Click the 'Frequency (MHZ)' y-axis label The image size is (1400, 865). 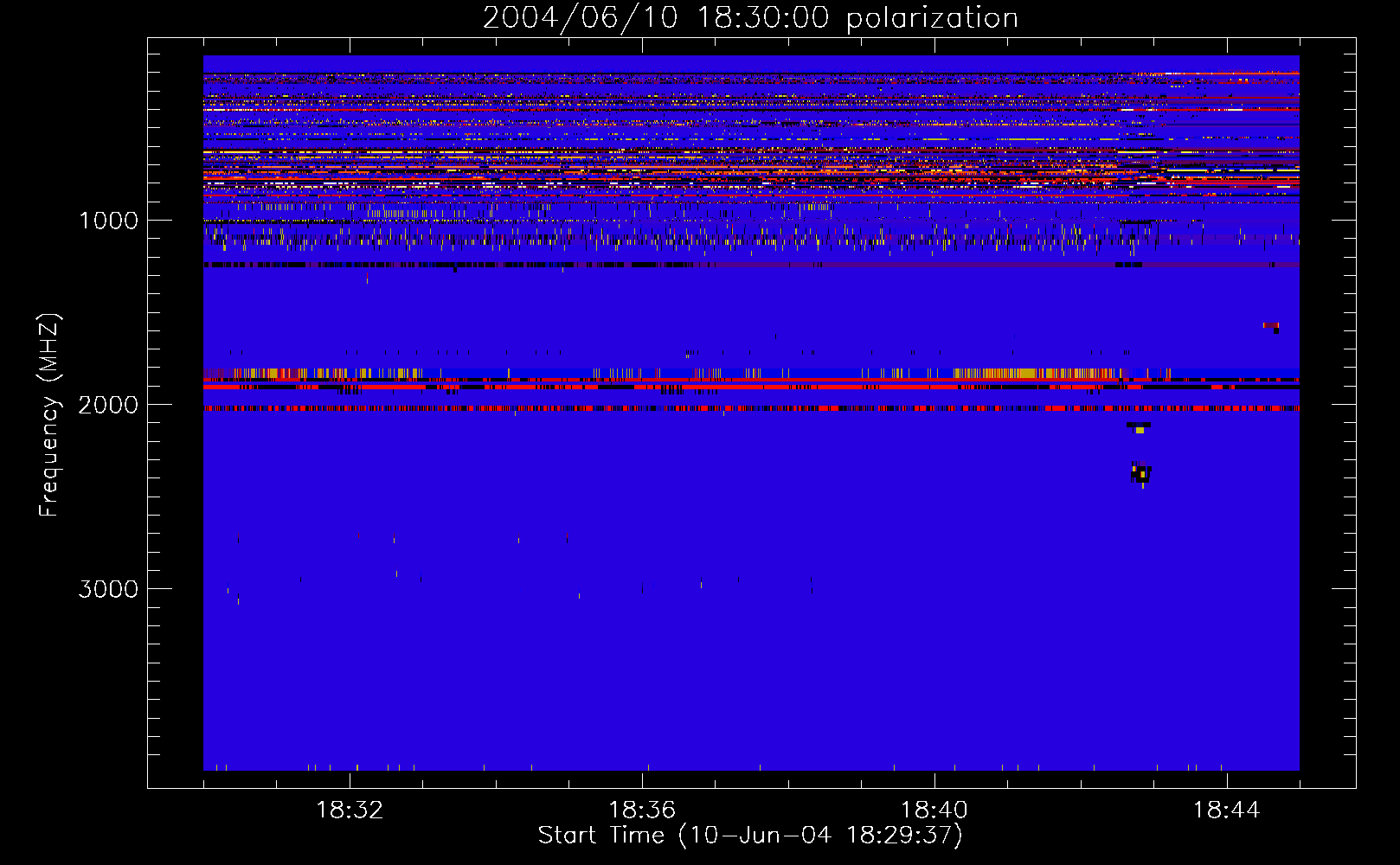pyautogui.click(x=49, y=415)
